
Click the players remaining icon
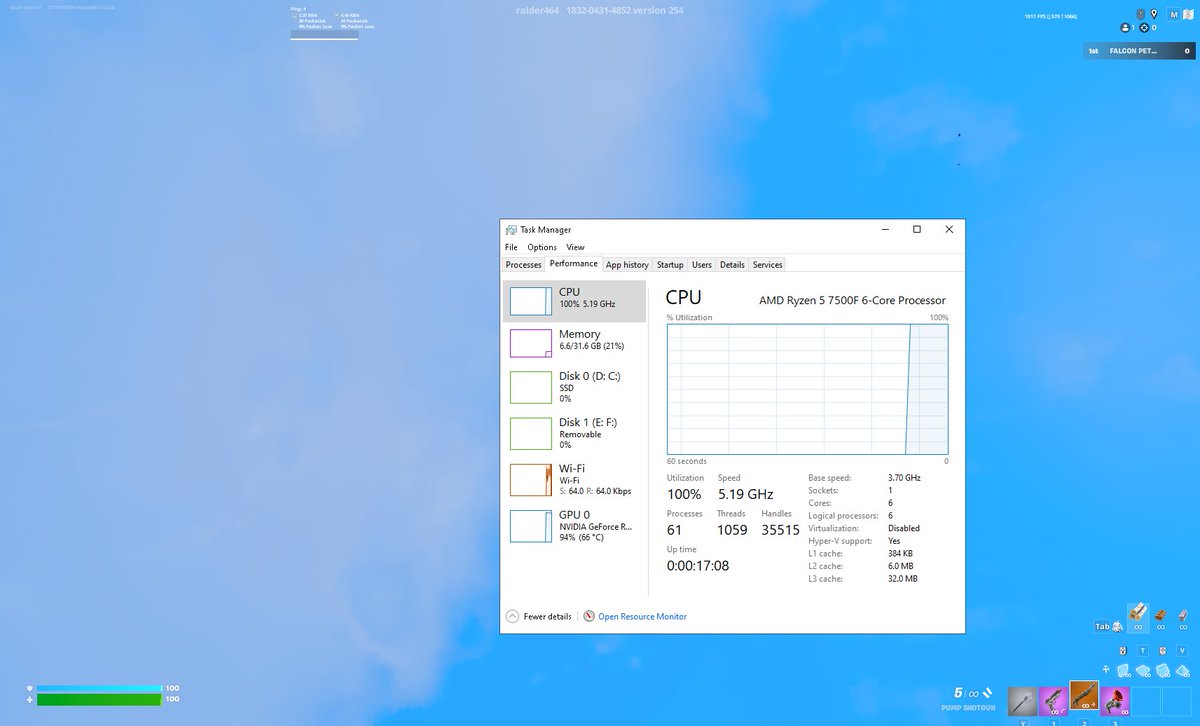(x=1125, y=28)
